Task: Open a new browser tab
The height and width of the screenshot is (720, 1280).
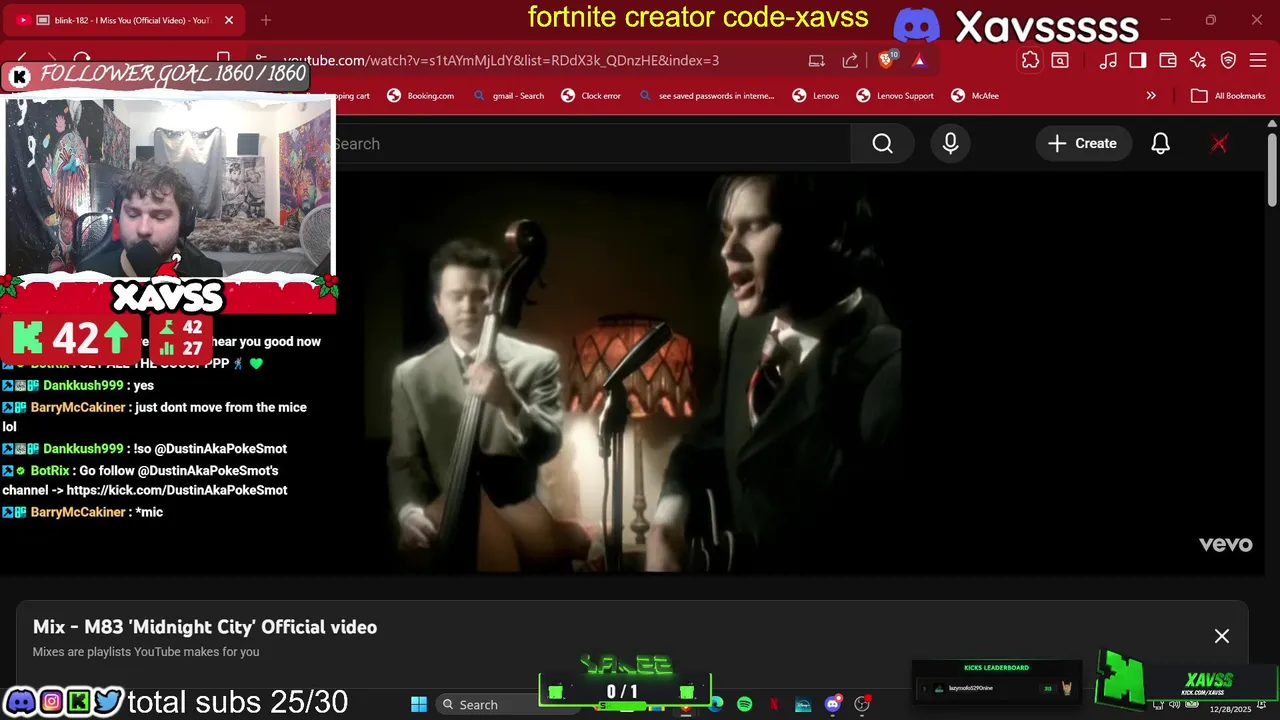Action: [x=266, y=20]
